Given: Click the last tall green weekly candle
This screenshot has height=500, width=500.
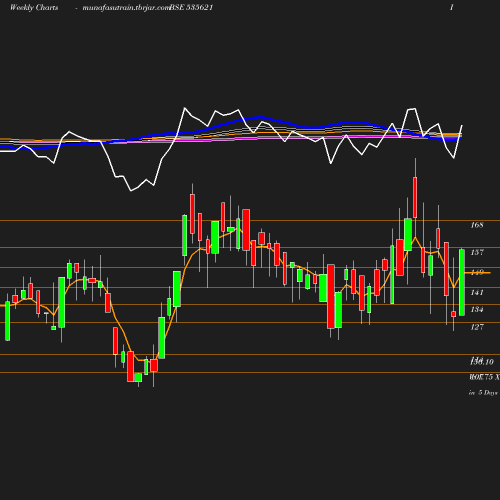Looking at the screenshot, I should tap(462, 282).
